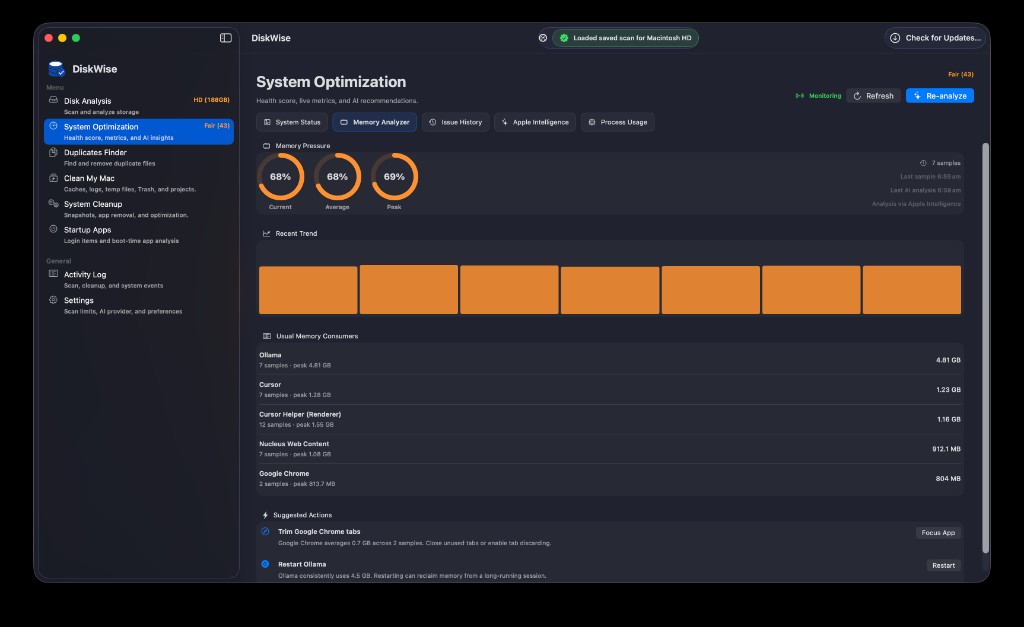The height and width of the screenshot is (627, 1024).
Task: Click the green Monitoring indicator
Action: coord(818,95)
